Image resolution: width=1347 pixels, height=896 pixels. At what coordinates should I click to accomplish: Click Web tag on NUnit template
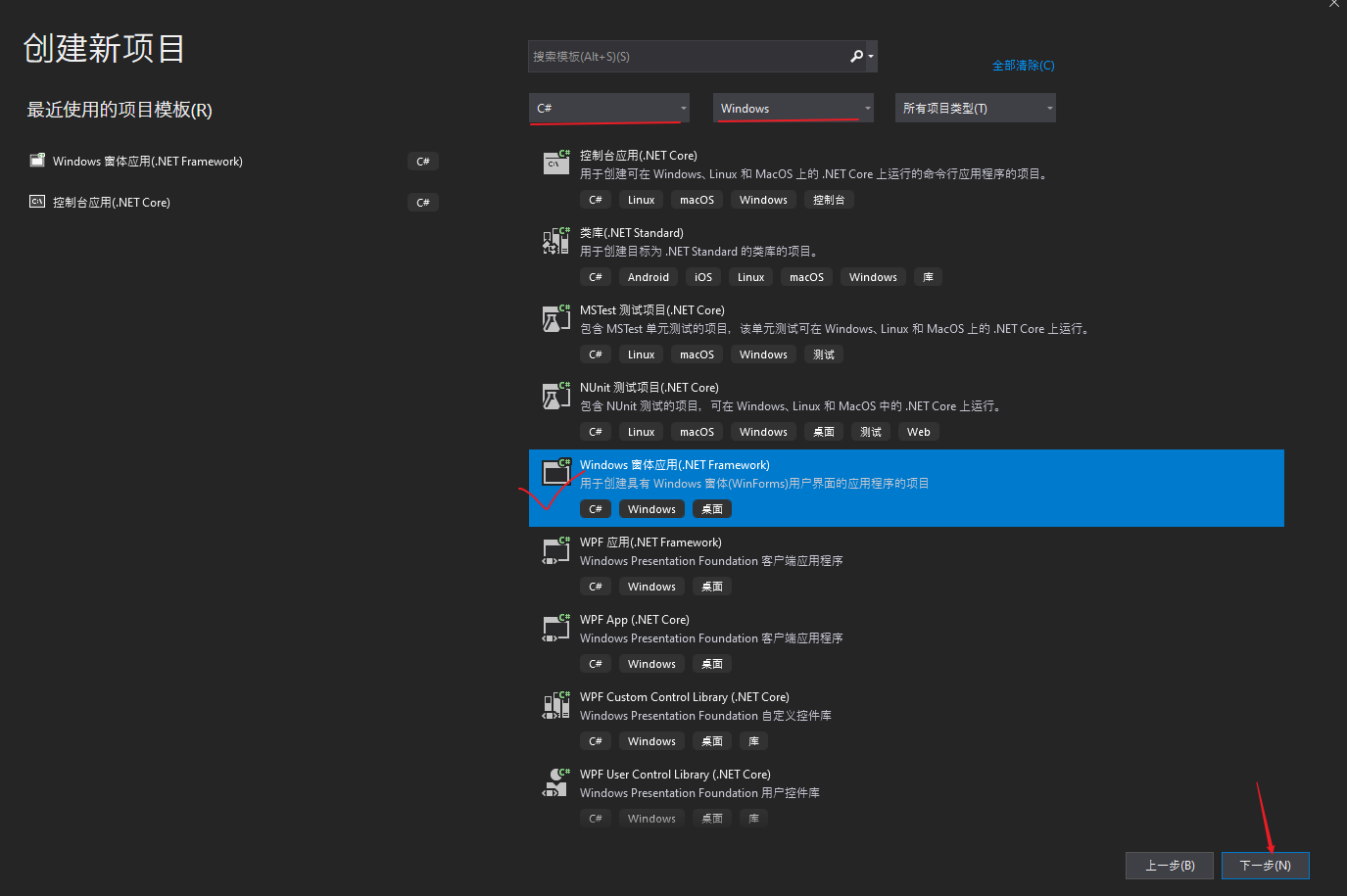[x=919, y=432]
